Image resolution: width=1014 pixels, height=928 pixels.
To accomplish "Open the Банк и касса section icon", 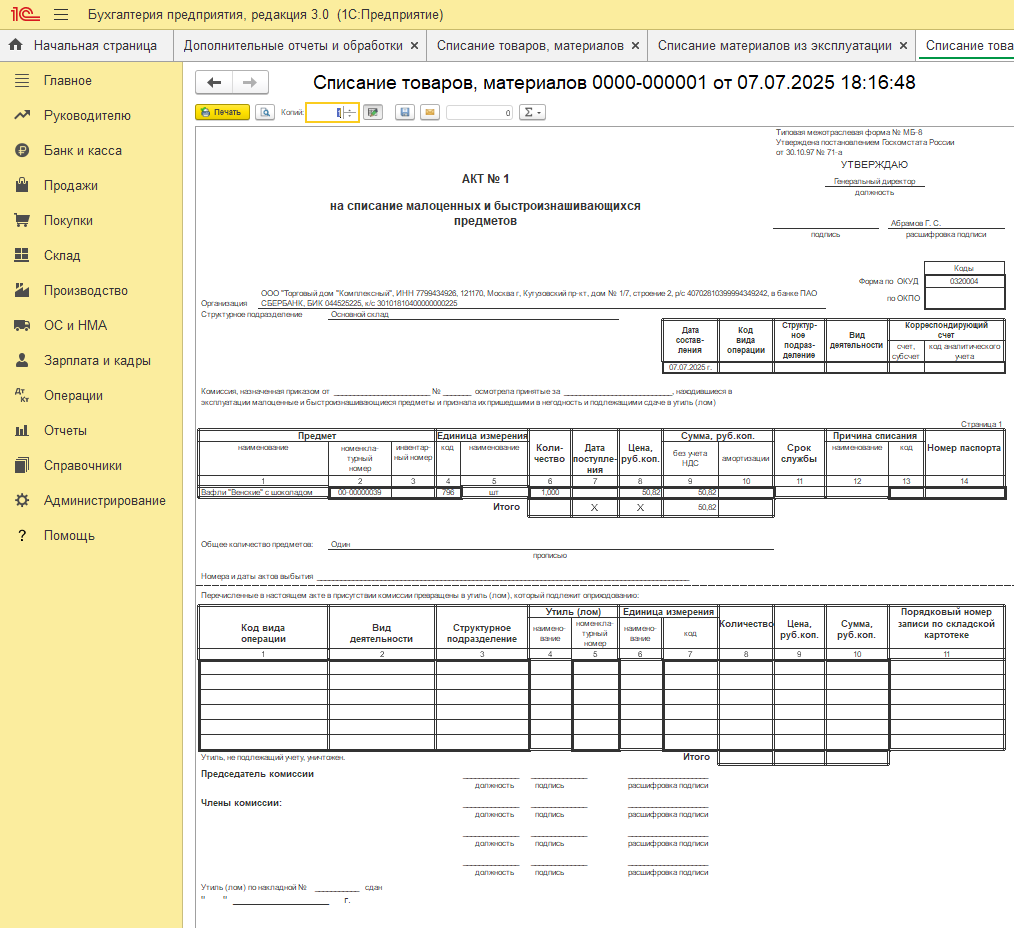I will pyautogui.click(x=22, y=151).
